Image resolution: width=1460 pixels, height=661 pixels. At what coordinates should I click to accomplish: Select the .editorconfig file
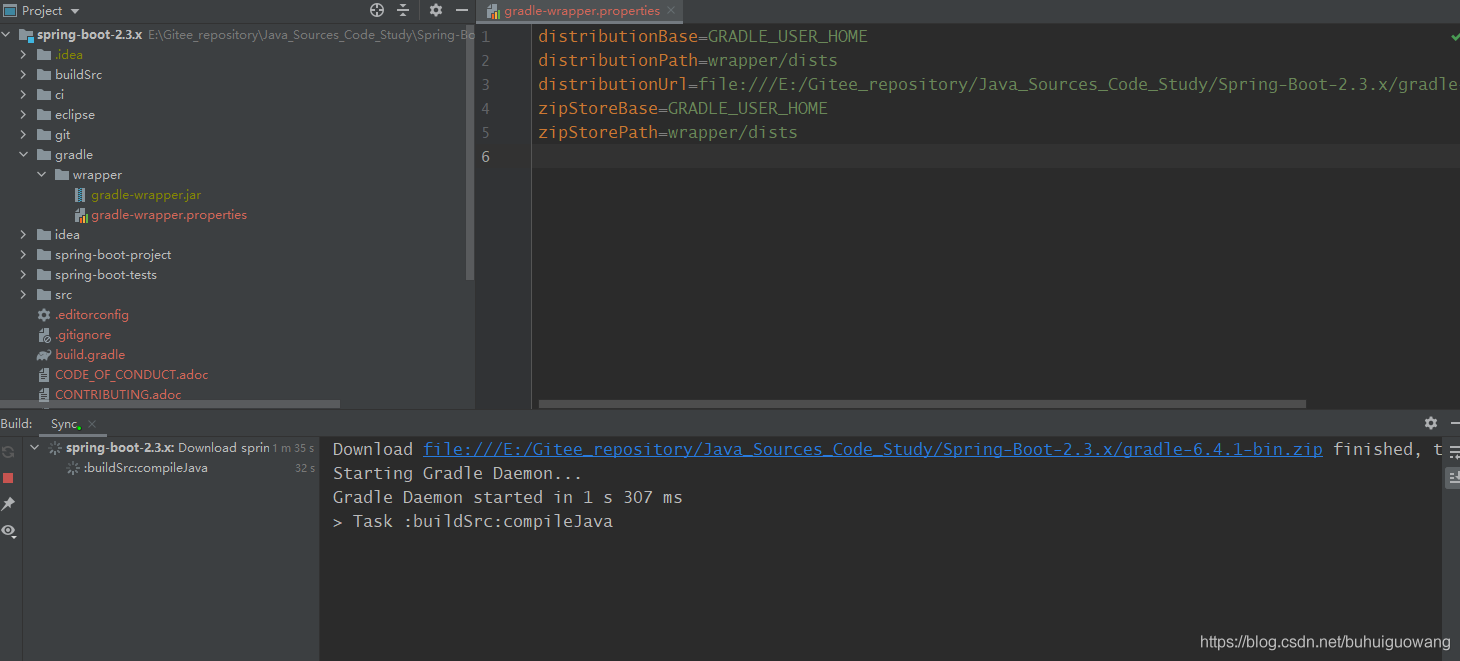click(92, 315)
